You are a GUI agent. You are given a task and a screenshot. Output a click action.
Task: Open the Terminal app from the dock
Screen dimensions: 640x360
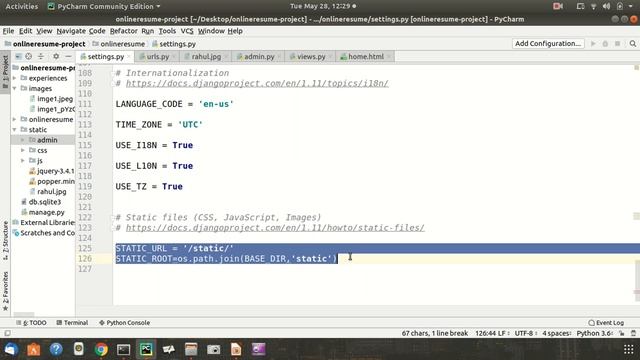click(x=124, y=349)
